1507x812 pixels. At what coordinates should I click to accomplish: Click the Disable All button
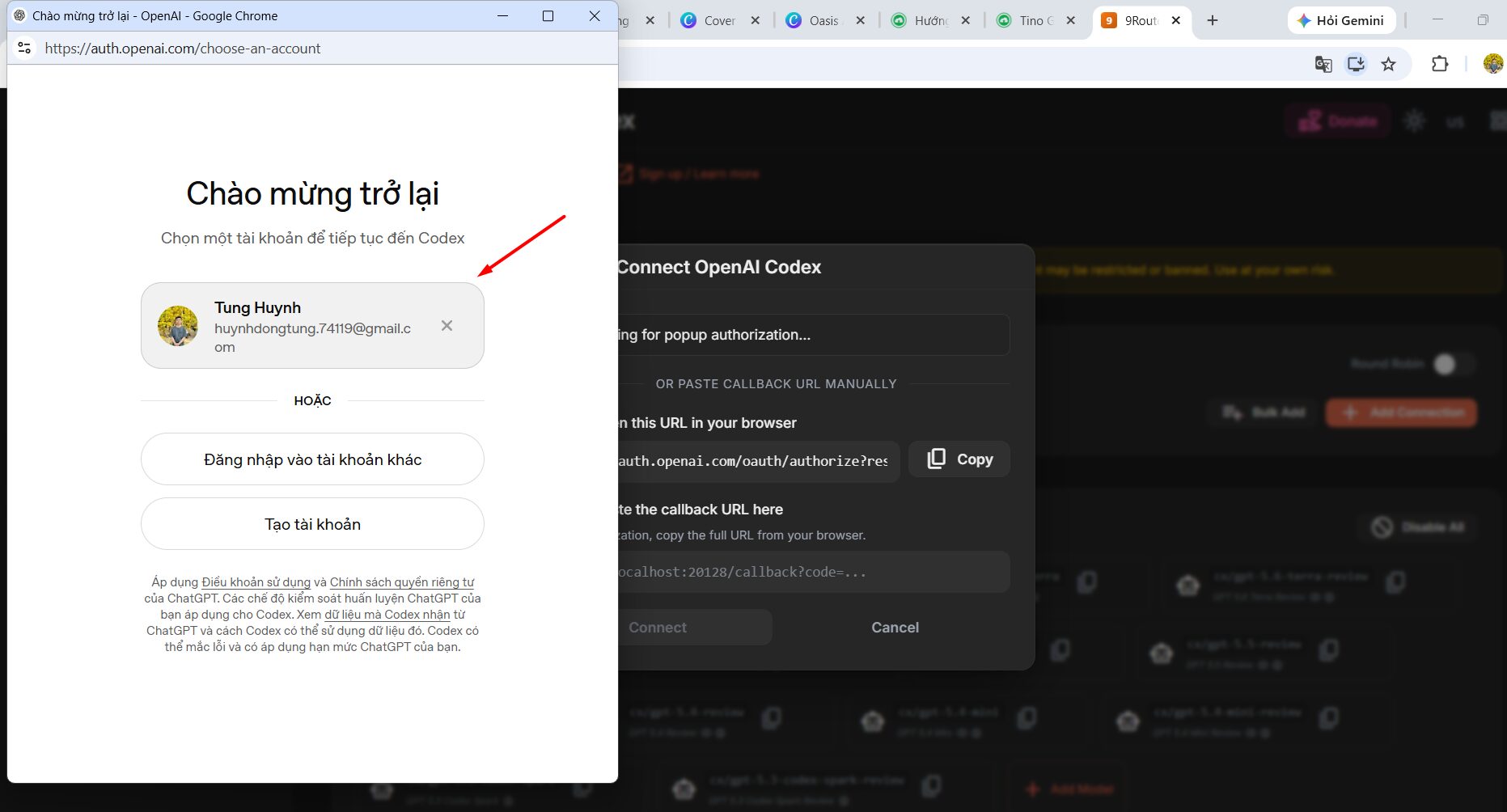[x=1418, y=527]
